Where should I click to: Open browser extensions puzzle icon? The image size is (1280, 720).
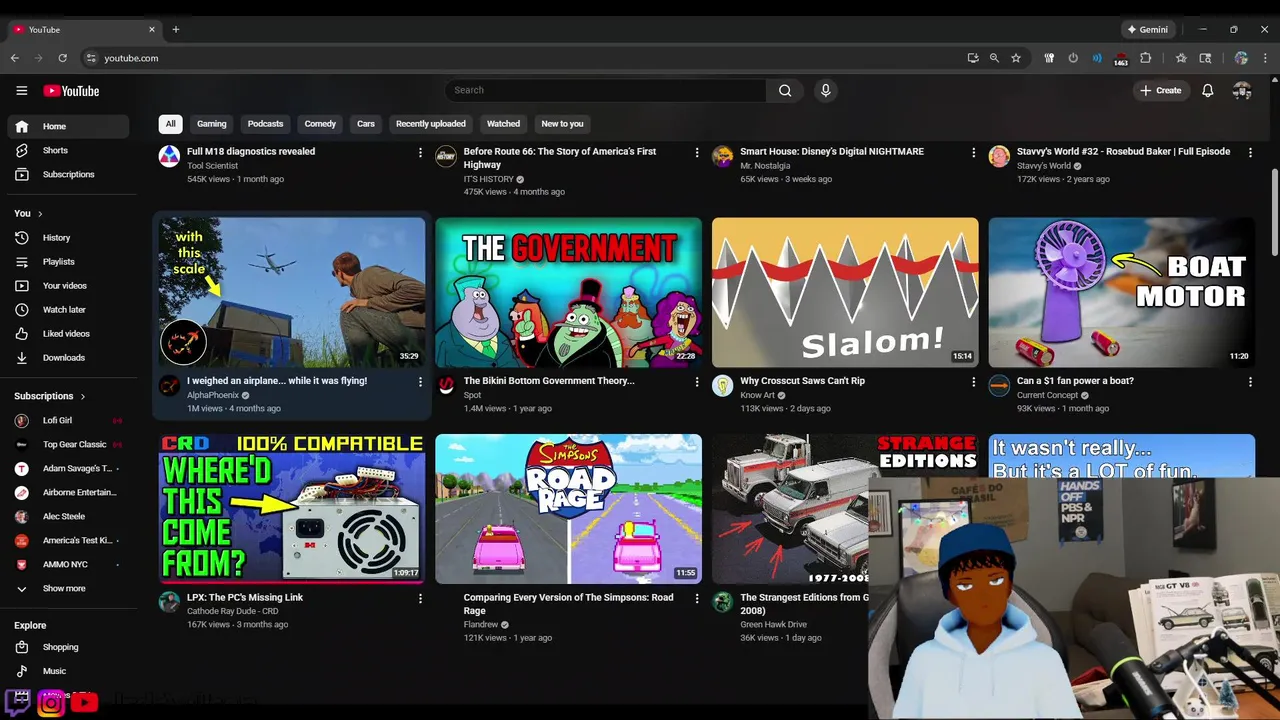pos(1146,58)
